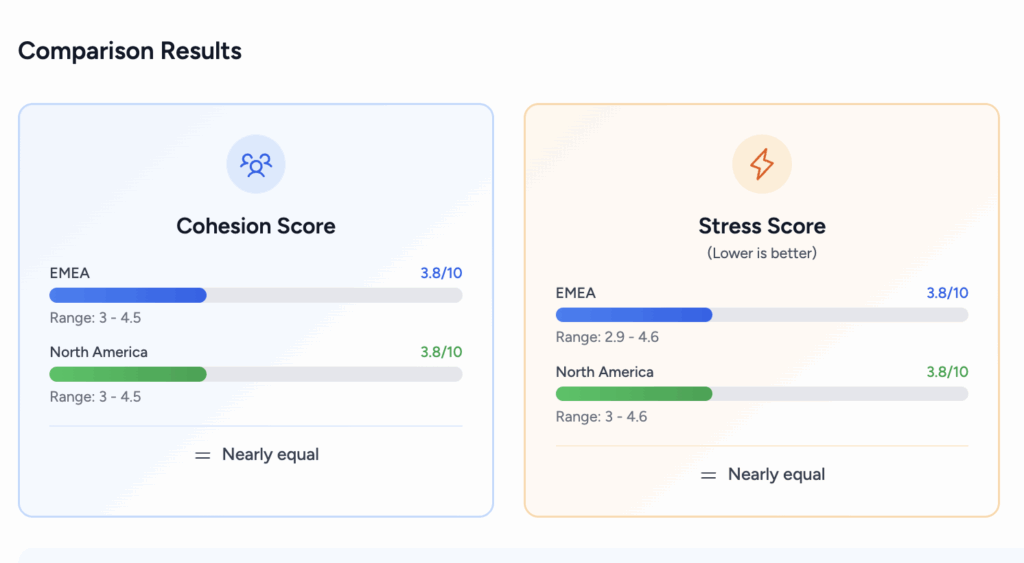Viewport: 1024px width, 563px height.
Task: Click the Stress Score title
Action: [762, 226]
